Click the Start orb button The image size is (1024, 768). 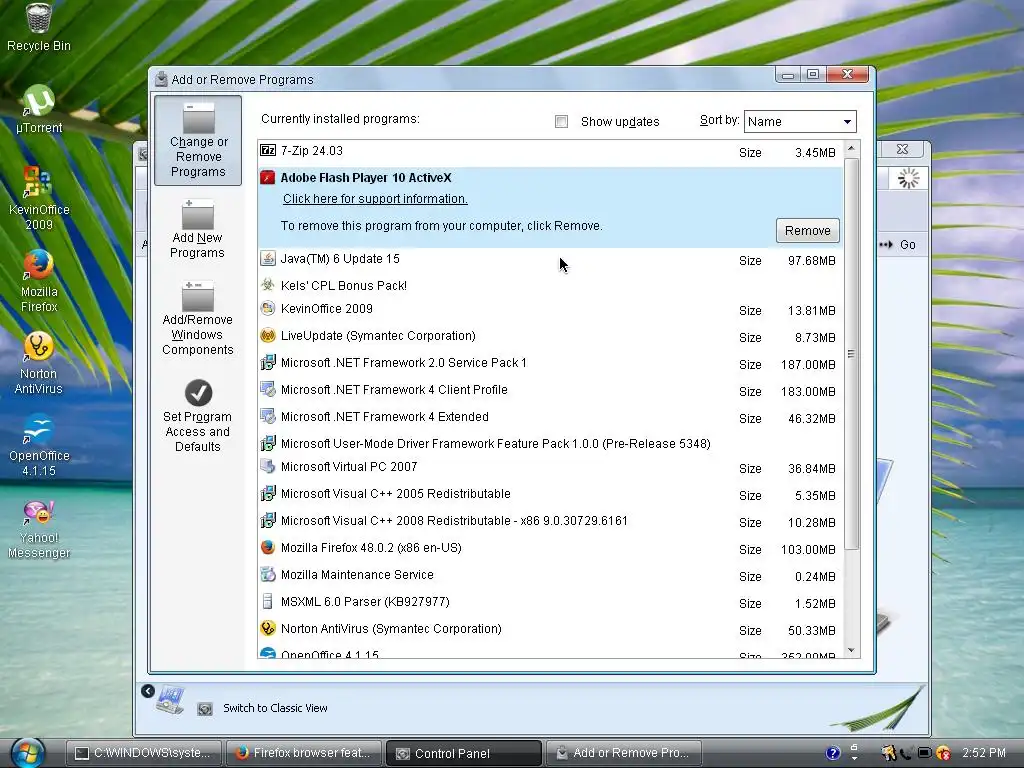point(27,752)
